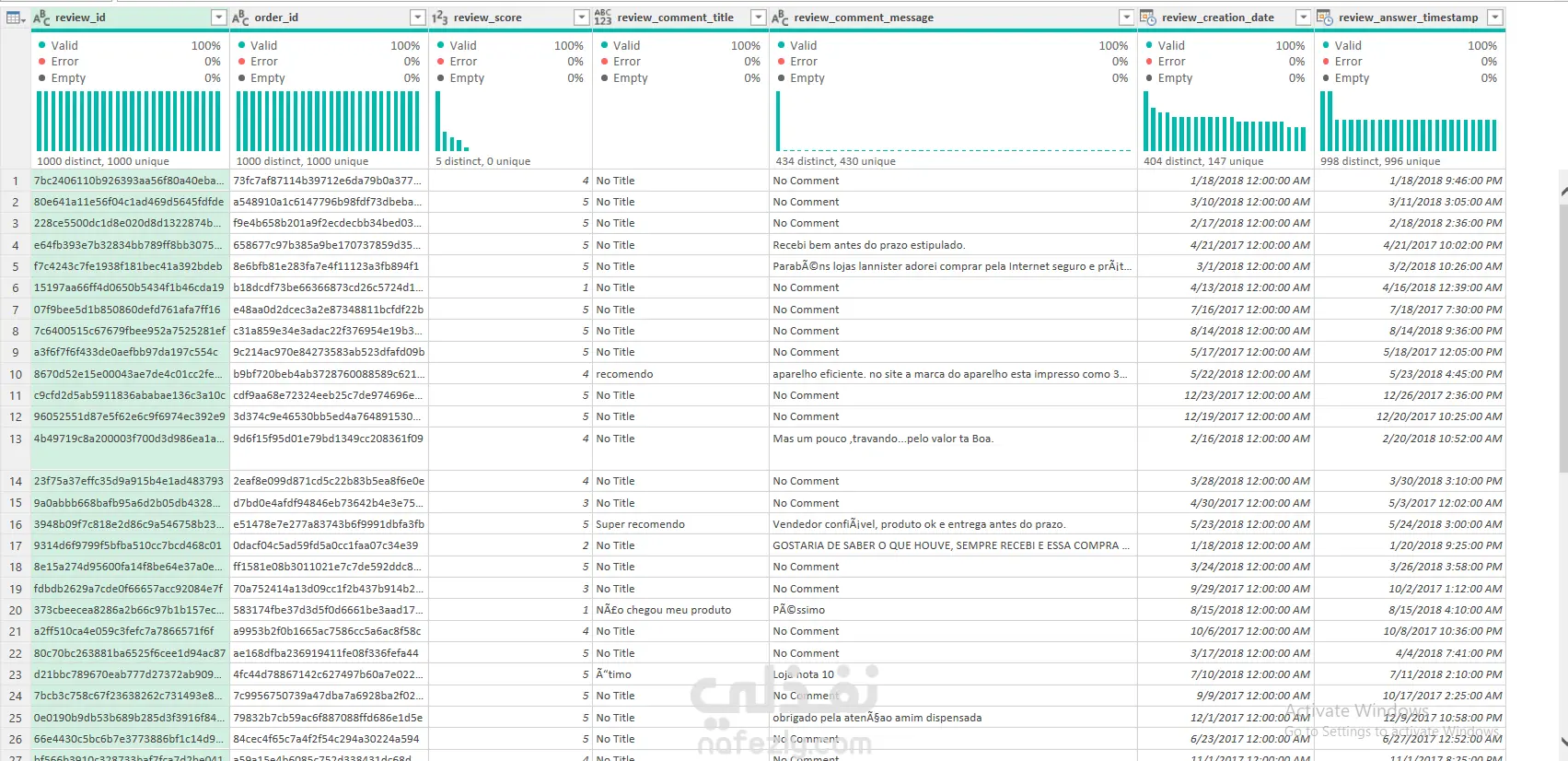Click the table options icon in corner
The width and height of the screenshot is (1568, 761).
coord(16,18)
